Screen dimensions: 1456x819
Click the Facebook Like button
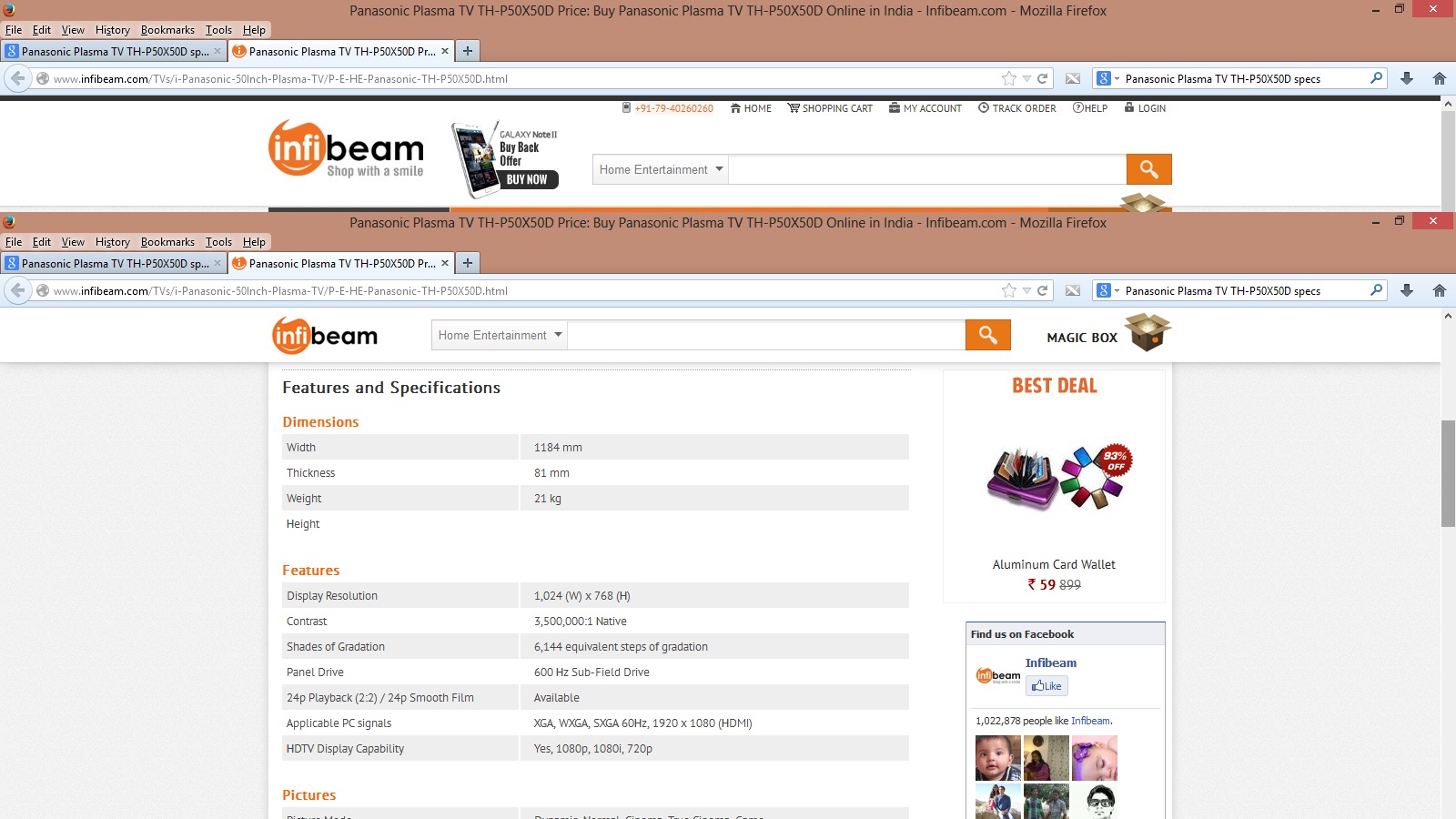point(1046,686)
